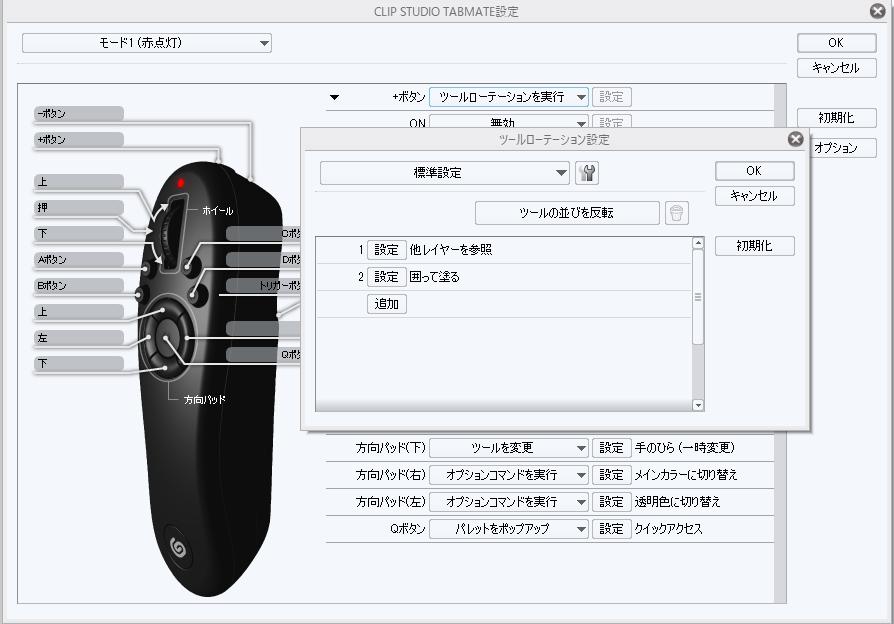Confirm tool rotation settings with OK
Image resolution: width=894 pixels, height=624 pixels.
click(753, 170)
